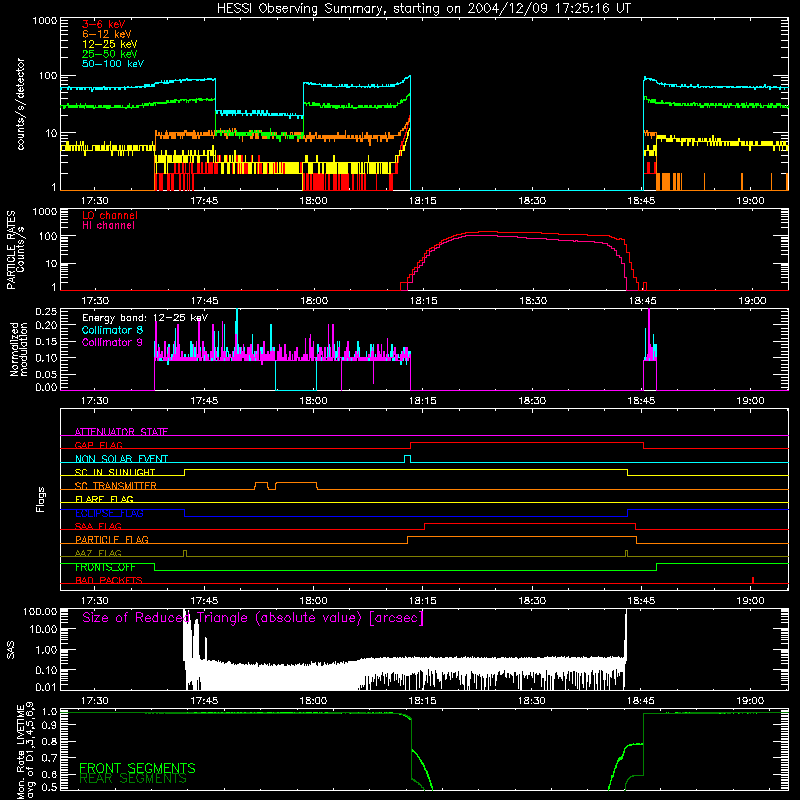Click the HESSI Observing Summary title
The image size is (800, 800).
pyautogui.click(x=423, y=8)
